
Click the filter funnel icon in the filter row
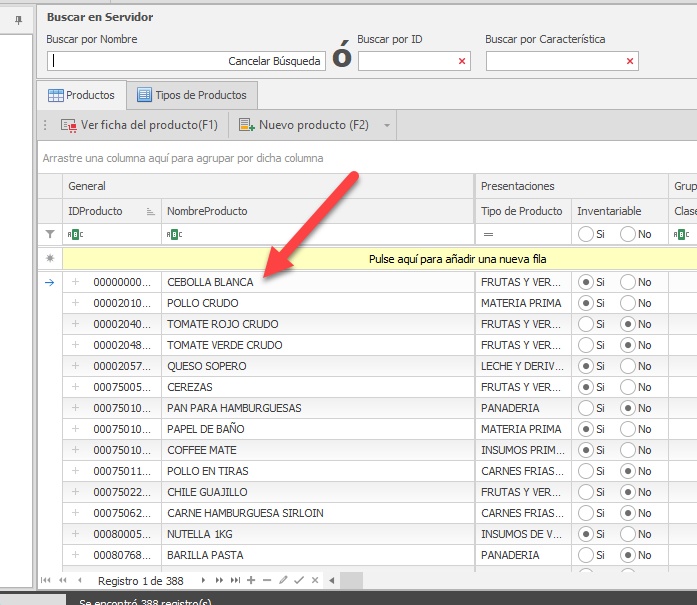[x=50, y=234]
